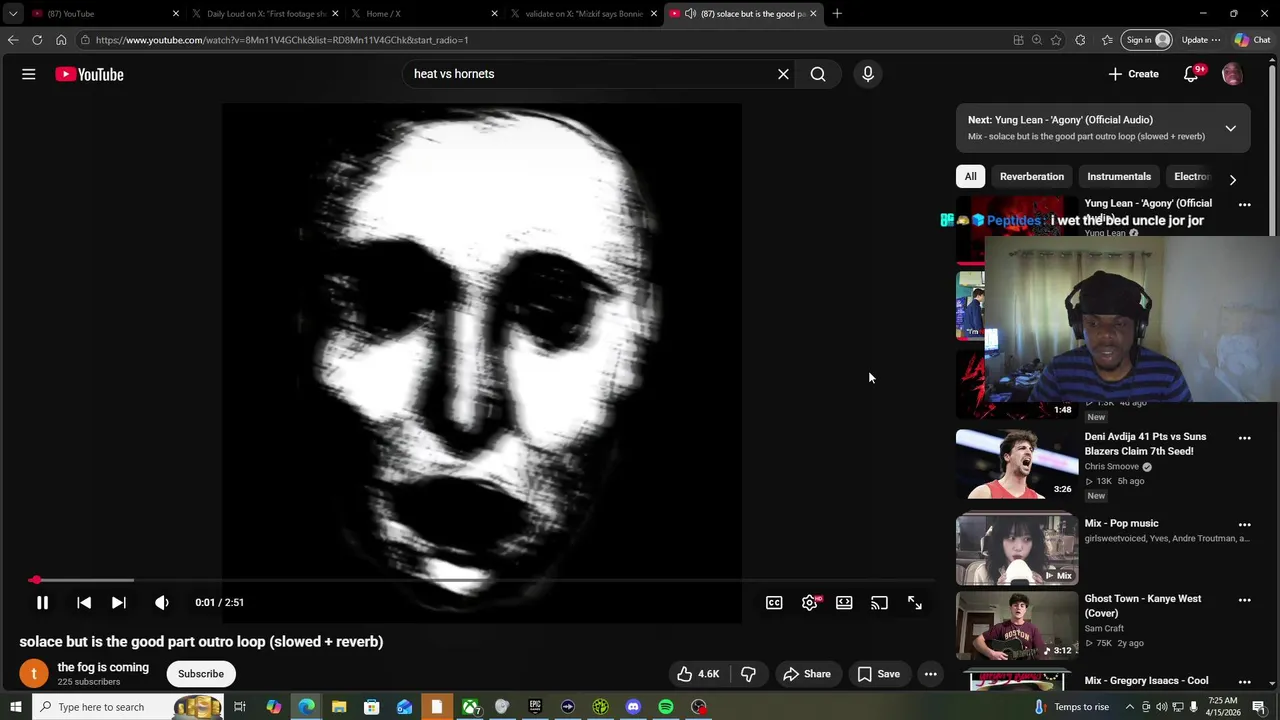Screen dimensions: 1280x720
Task: Reload the page with refresh icon
Action: [x=37, y=40]
